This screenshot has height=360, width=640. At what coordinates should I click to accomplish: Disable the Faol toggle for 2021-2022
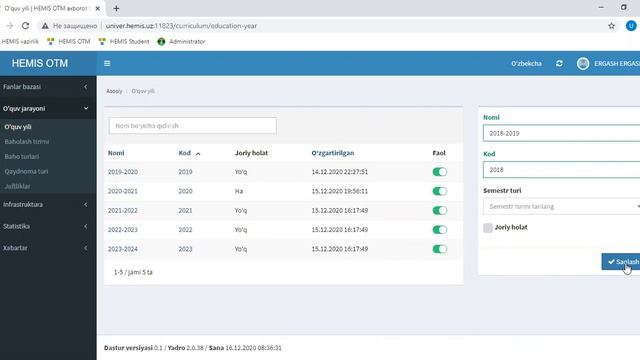pyautogui.click(x=440, y=210)
